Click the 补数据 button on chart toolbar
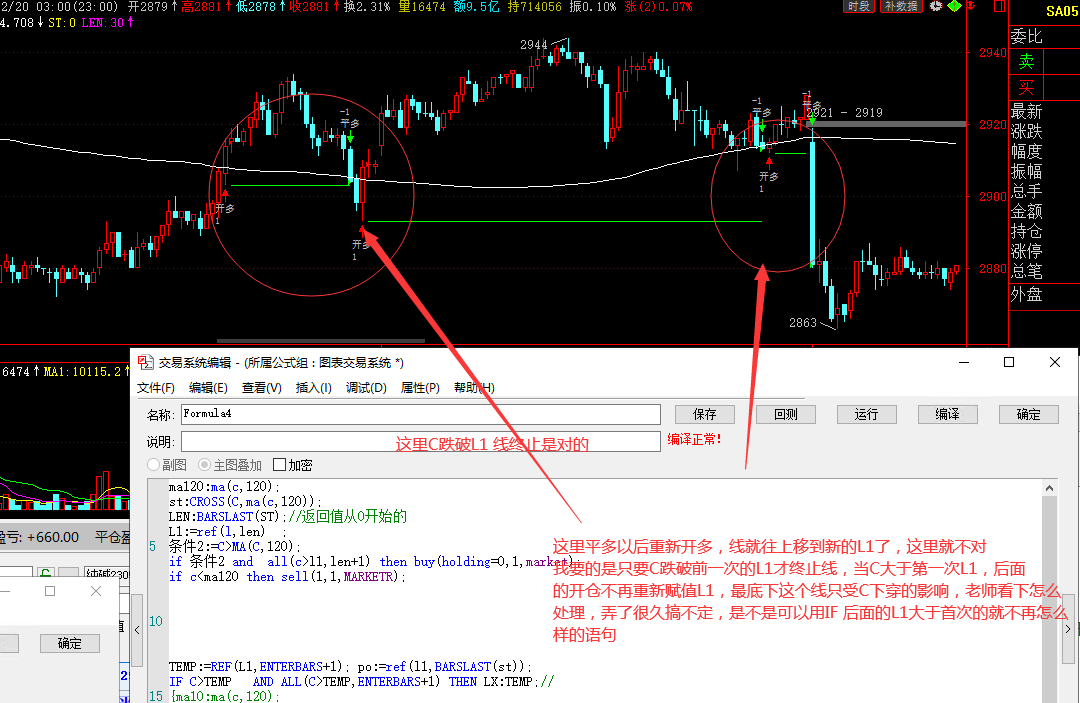Viewport: 1080px width, 703px height. tap(901, 6)
